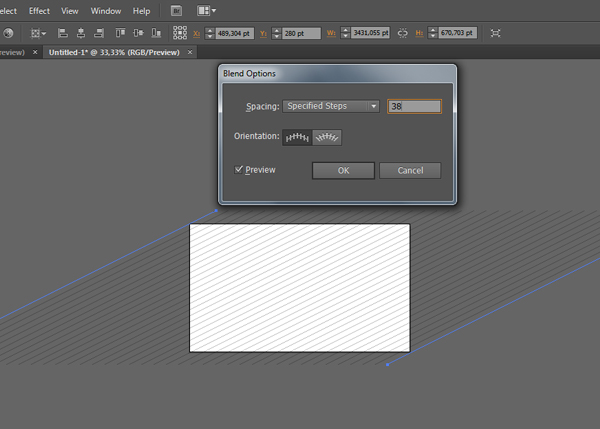Click vertical align center icon
Screen dimensions: 600x429
pyautogui.click(x=135, y=33)
